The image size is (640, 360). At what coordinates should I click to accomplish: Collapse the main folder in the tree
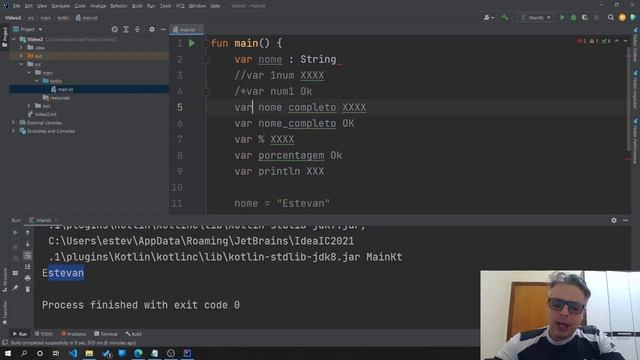click(29, 73)
